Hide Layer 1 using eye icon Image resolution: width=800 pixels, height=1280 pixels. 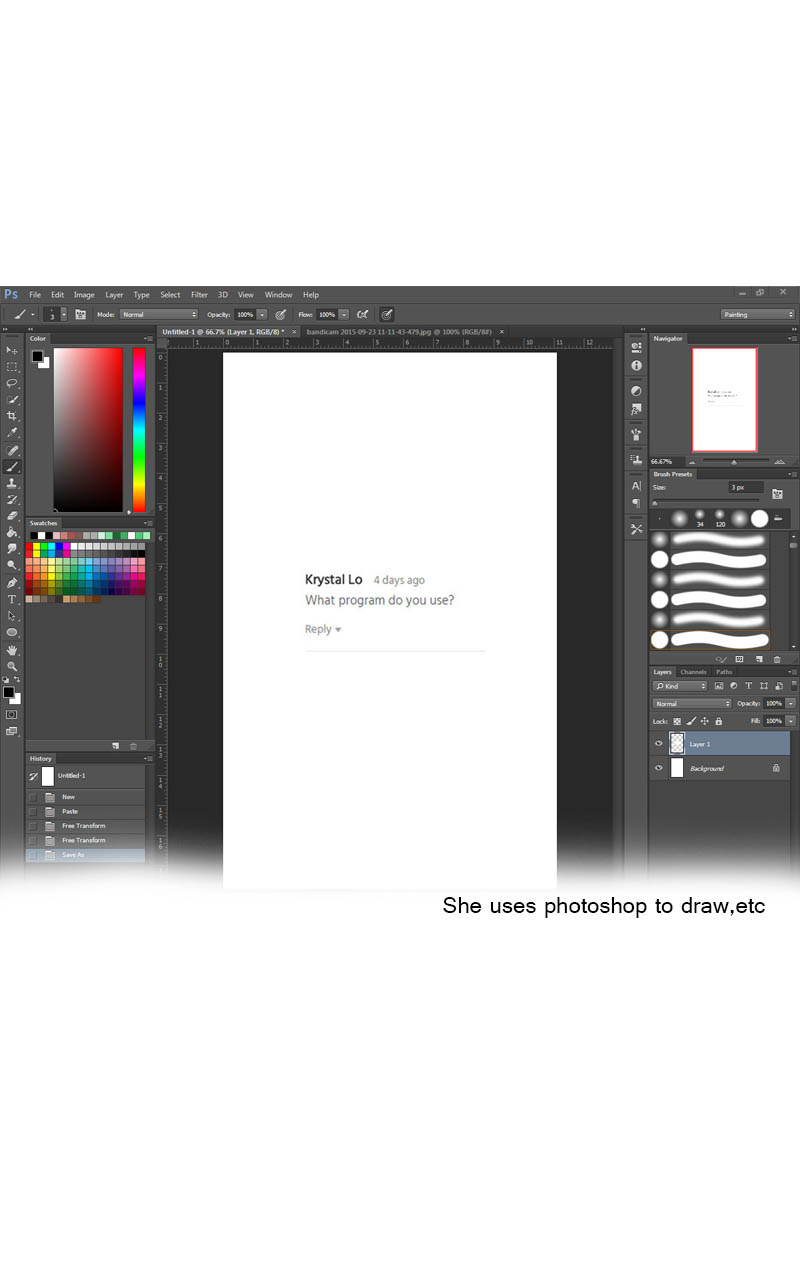tap(658, 744)
